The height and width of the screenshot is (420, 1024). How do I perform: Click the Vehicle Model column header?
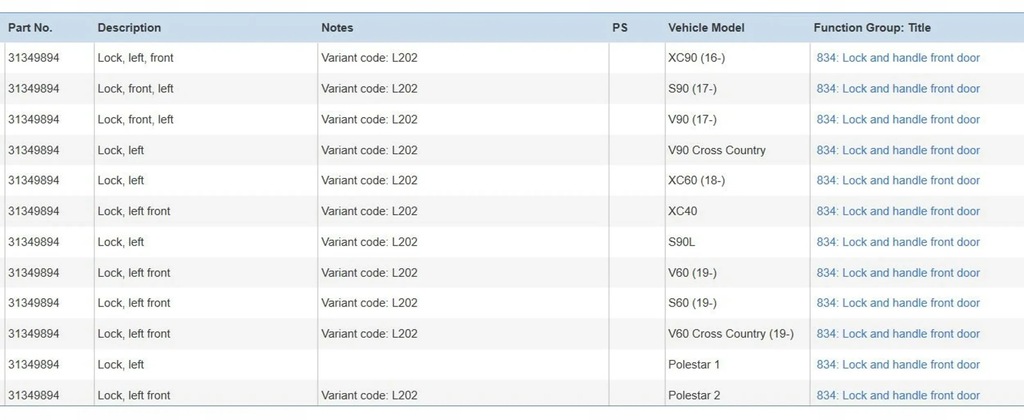tap(706, 28)
